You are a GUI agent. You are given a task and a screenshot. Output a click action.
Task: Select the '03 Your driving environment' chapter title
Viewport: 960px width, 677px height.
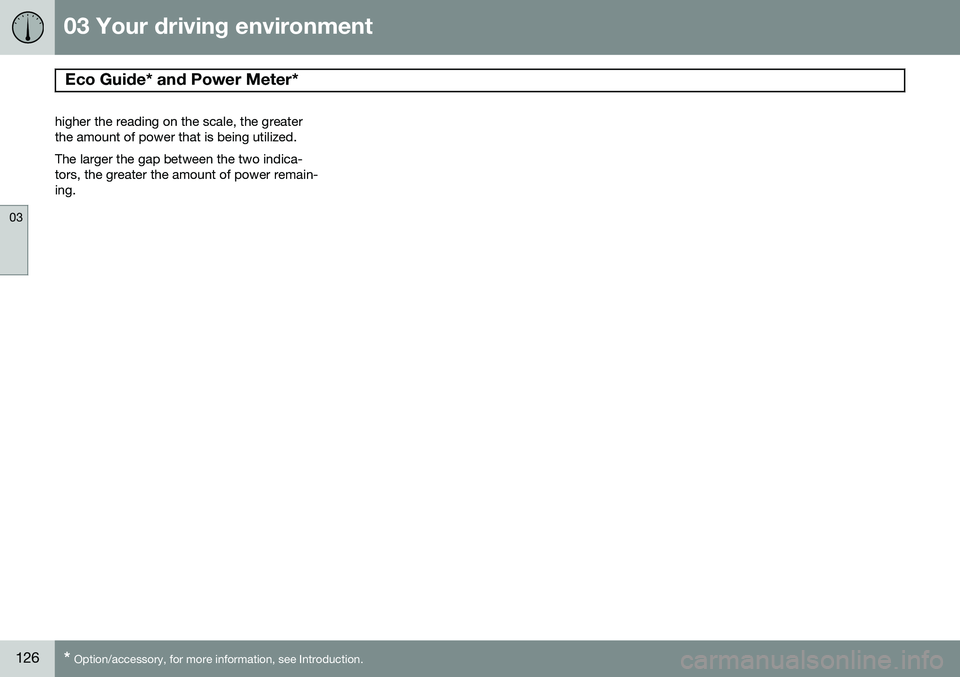click(x=218, y=26)
